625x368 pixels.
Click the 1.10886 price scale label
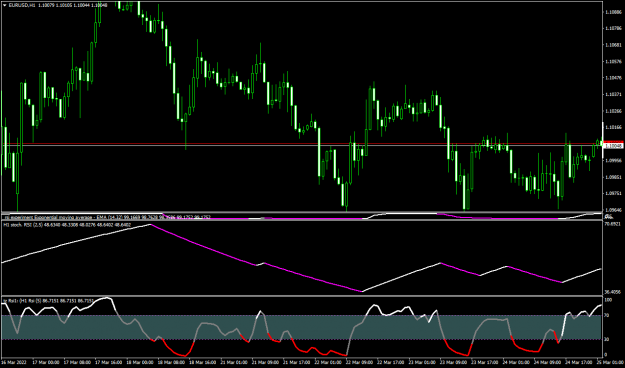click(x=613, y=12)
